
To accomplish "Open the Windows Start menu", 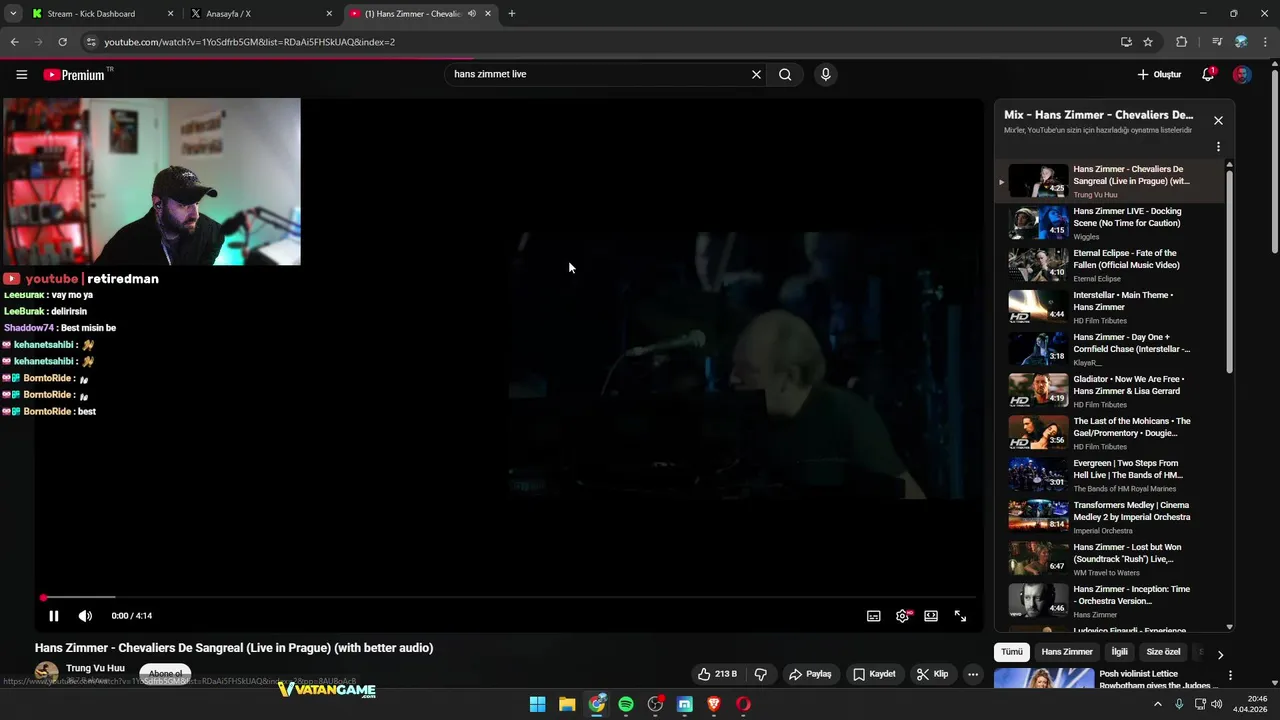I will [x=537, y=704].
